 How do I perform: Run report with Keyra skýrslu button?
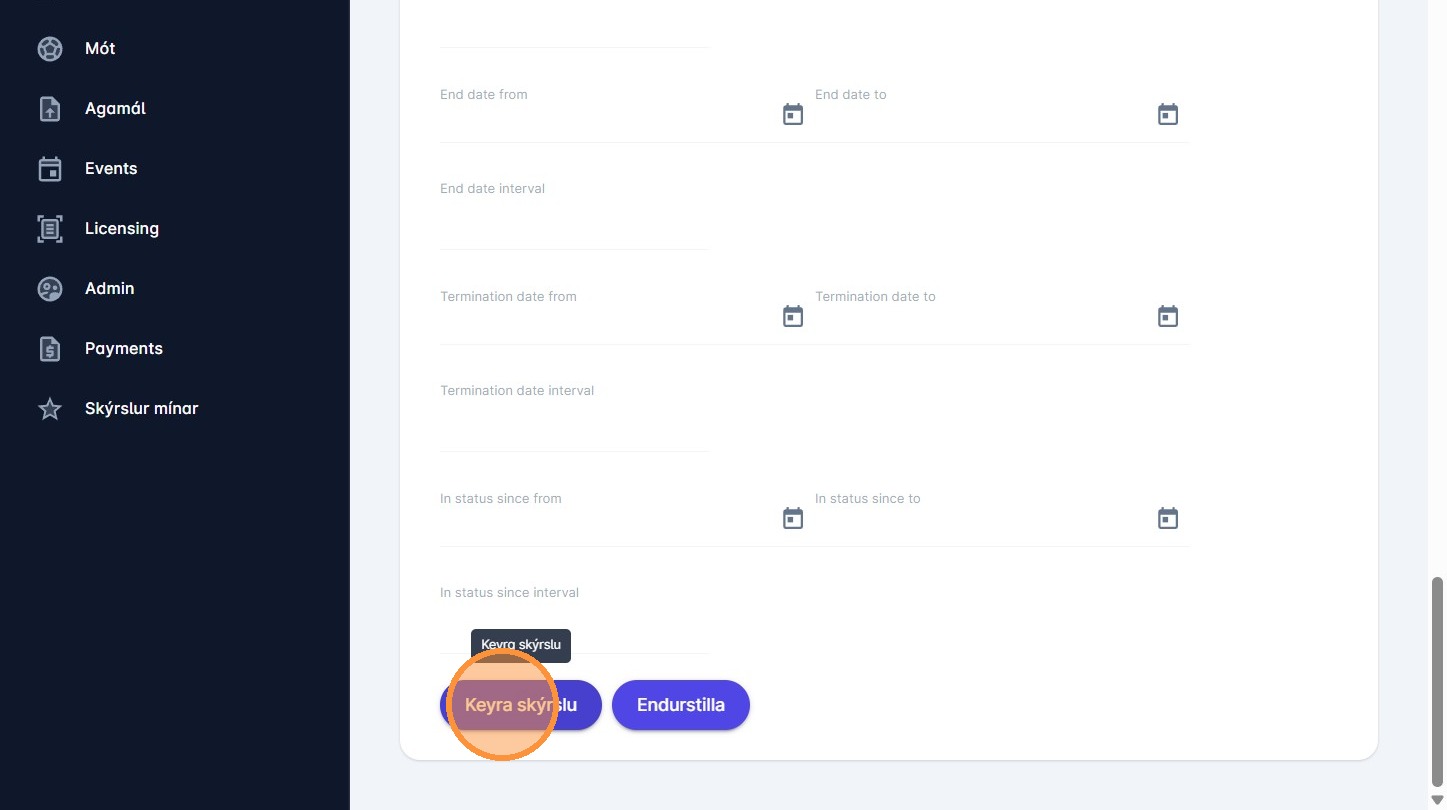click(521, 705)
